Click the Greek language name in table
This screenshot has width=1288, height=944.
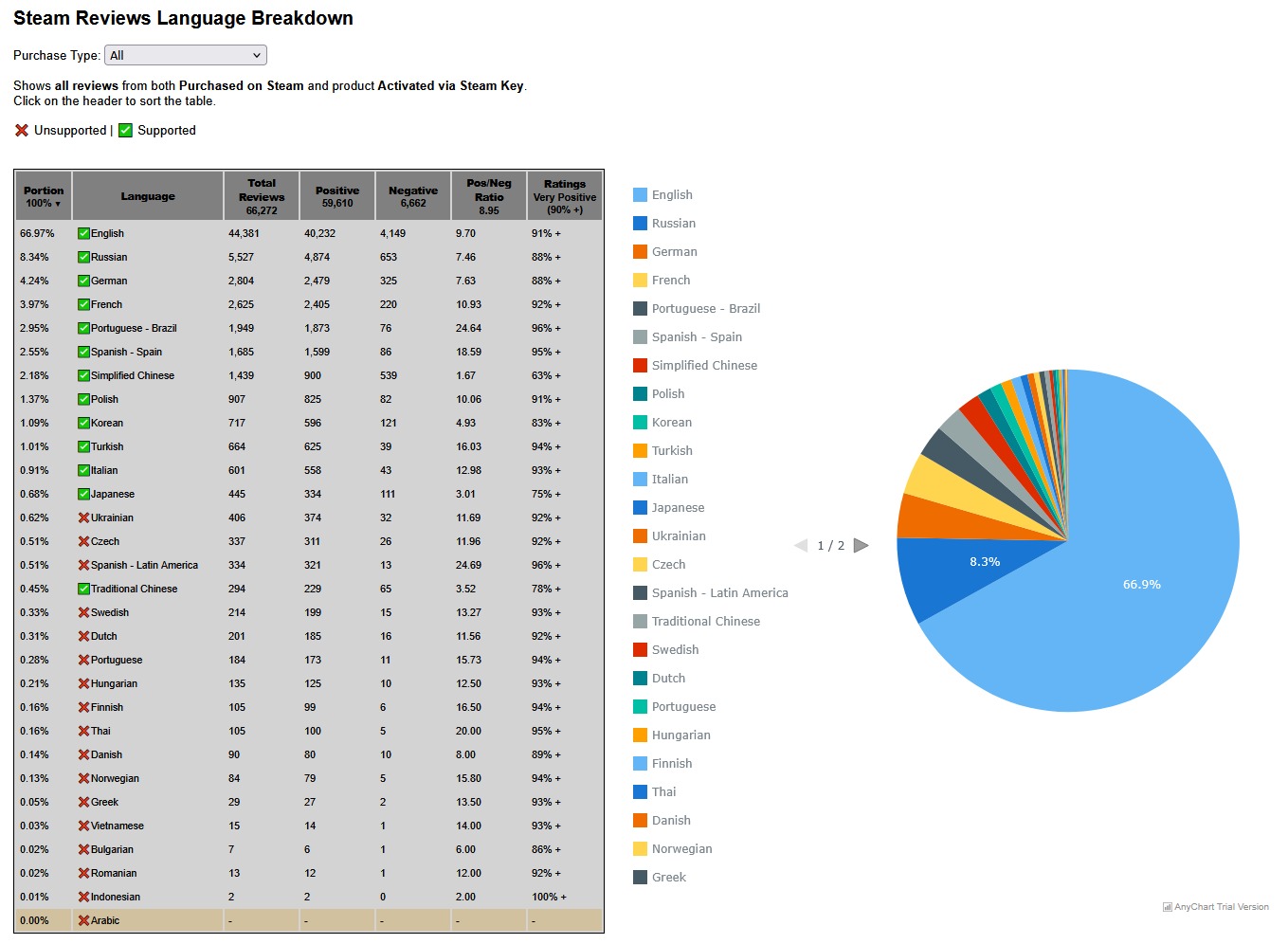[104, 802]
